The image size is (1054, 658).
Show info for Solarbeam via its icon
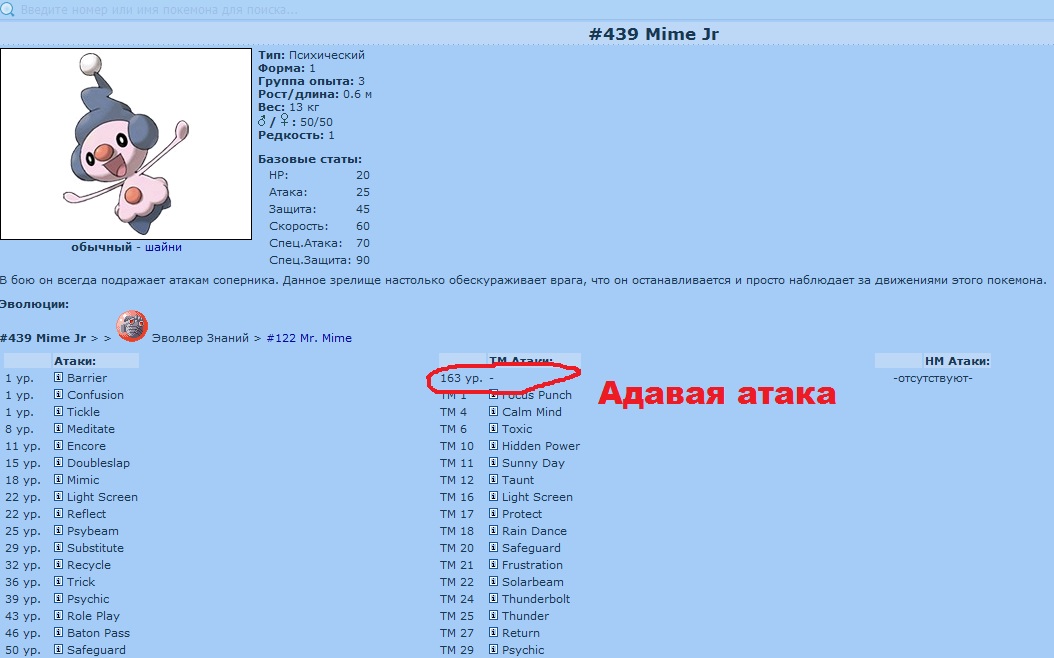tap(493, 582)
